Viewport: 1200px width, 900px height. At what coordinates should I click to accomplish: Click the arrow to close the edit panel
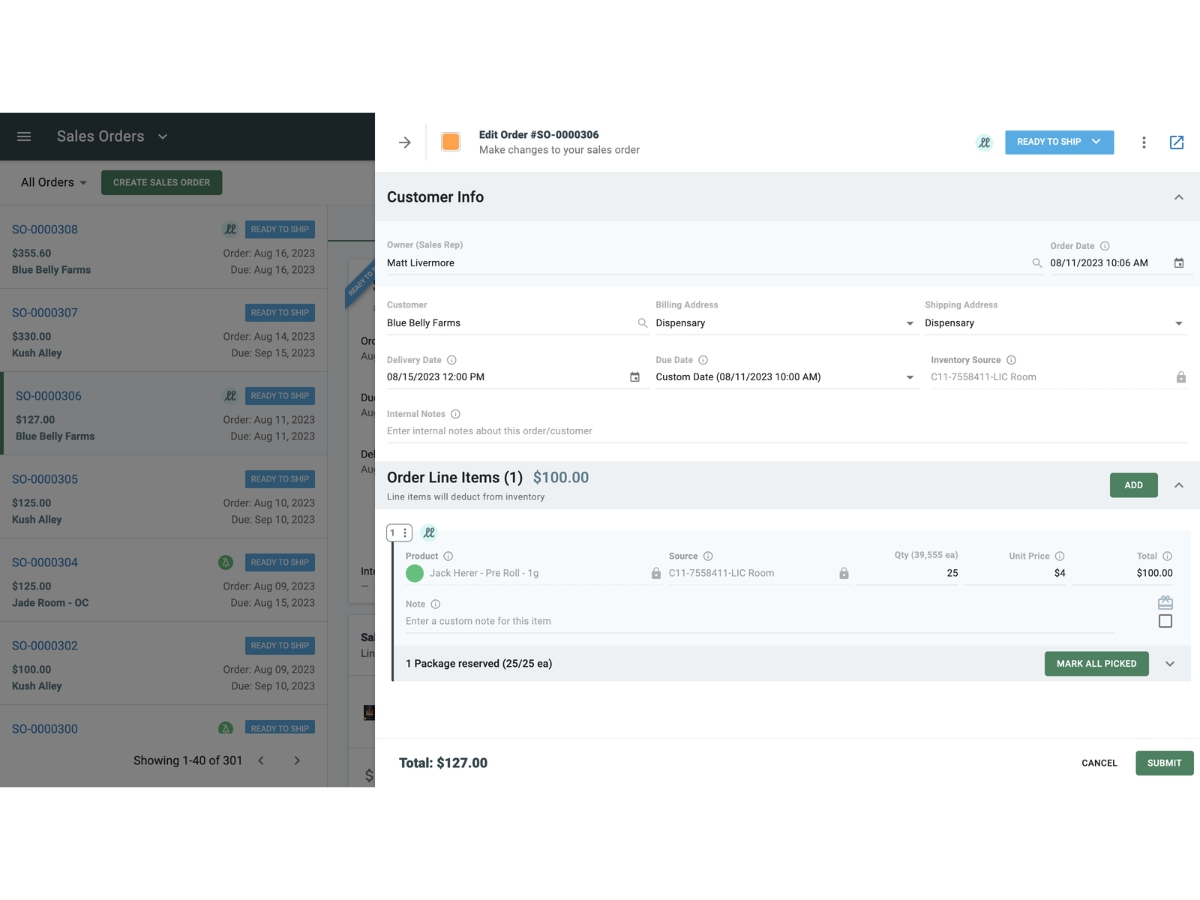[405, 142]
